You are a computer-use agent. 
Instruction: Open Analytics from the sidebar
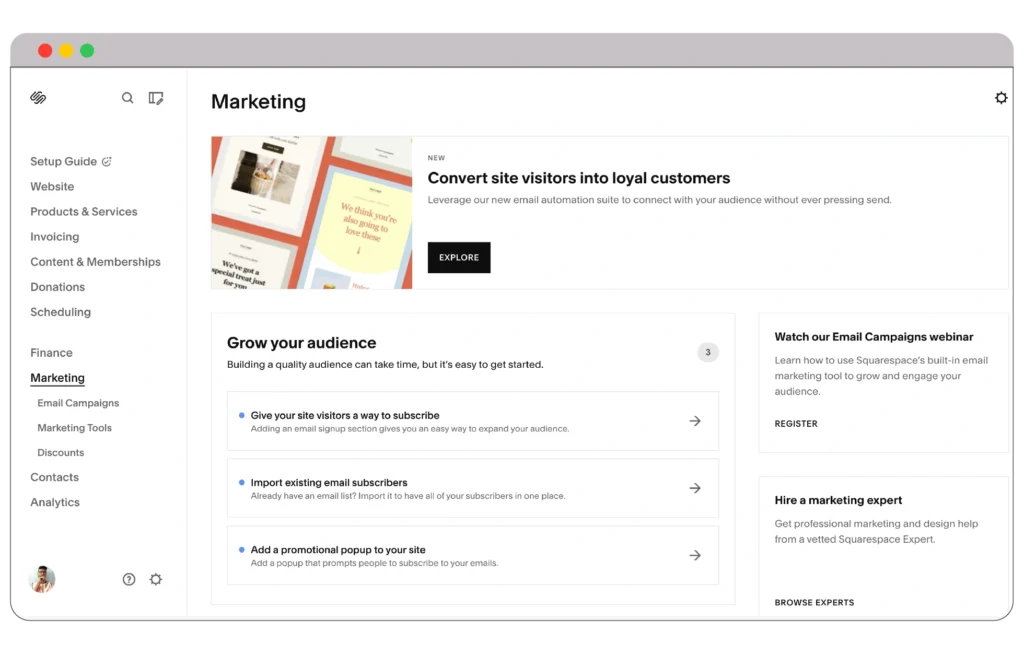(x=54, y=502)
